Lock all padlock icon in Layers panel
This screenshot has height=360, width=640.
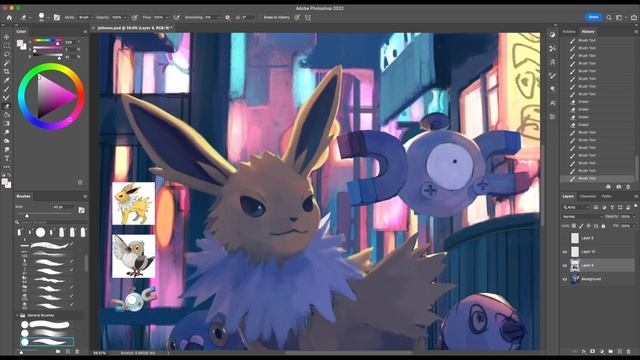coord(603,226)
